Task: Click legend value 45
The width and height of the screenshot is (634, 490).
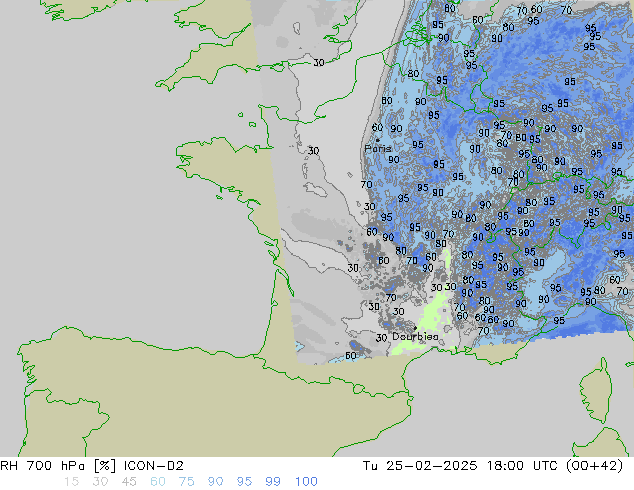Action: coord(129,482)
